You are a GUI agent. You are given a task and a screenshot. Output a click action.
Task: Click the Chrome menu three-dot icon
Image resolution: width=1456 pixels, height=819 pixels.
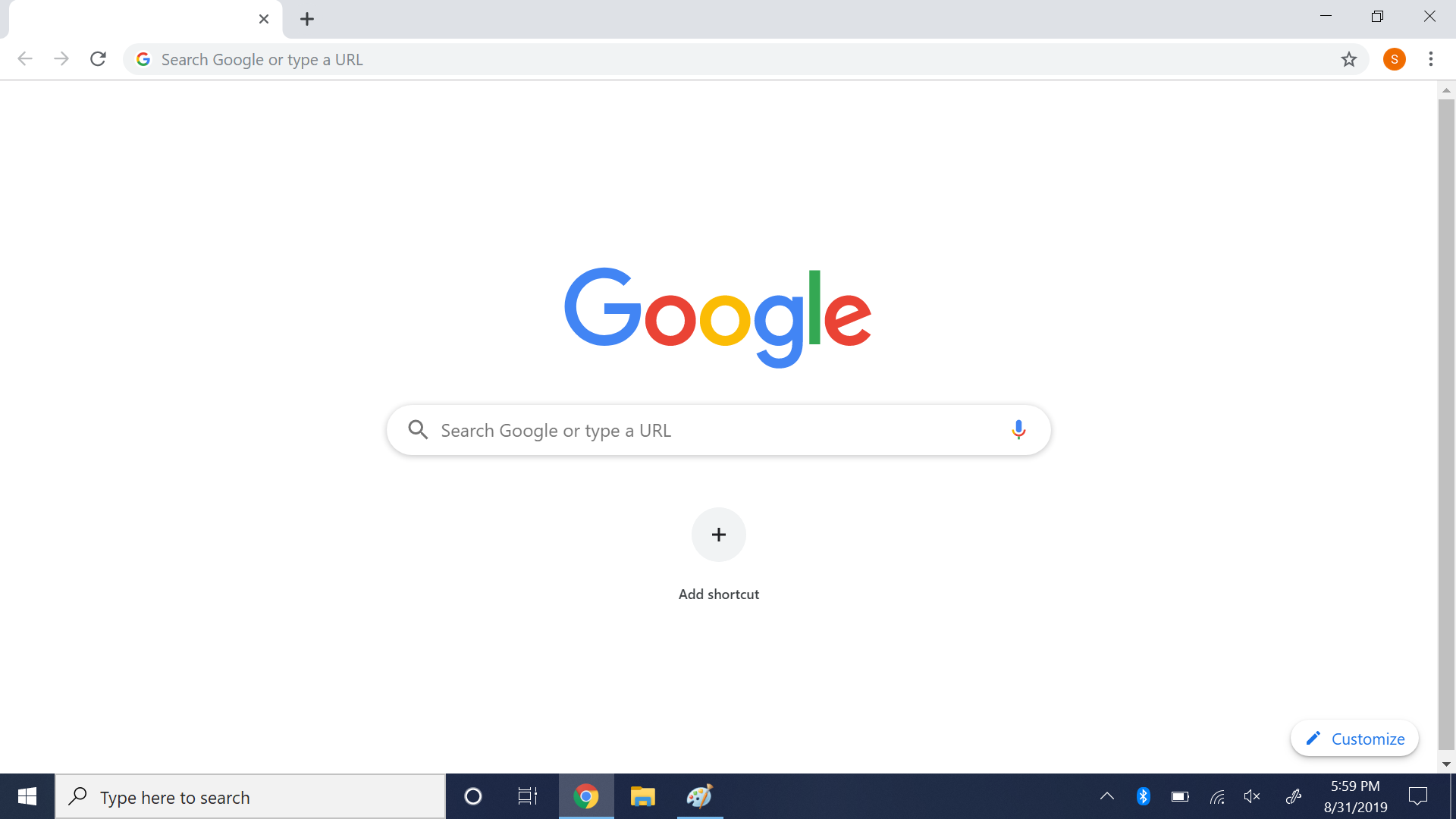tap(1431, 58)
